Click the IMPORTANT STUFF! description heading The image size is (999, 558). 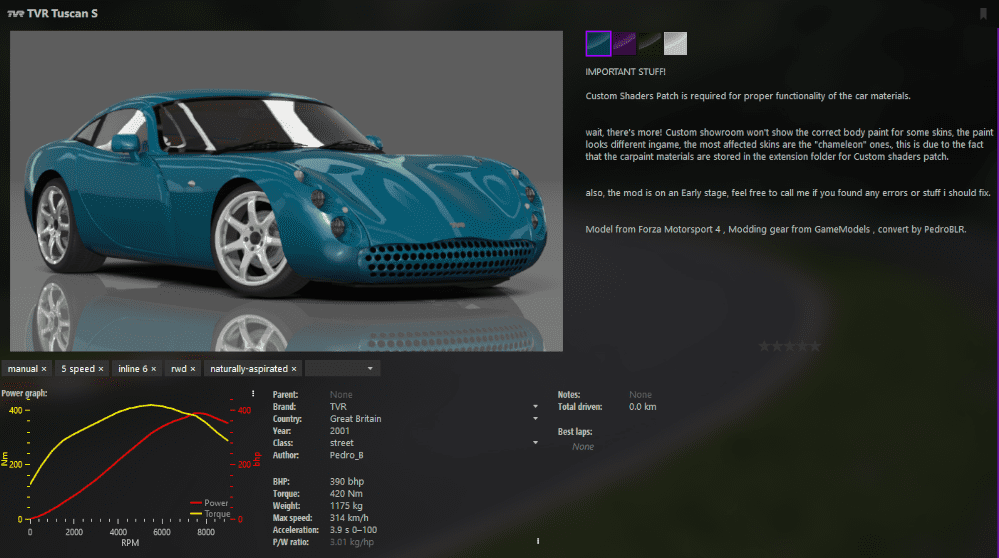pos(625,72)
